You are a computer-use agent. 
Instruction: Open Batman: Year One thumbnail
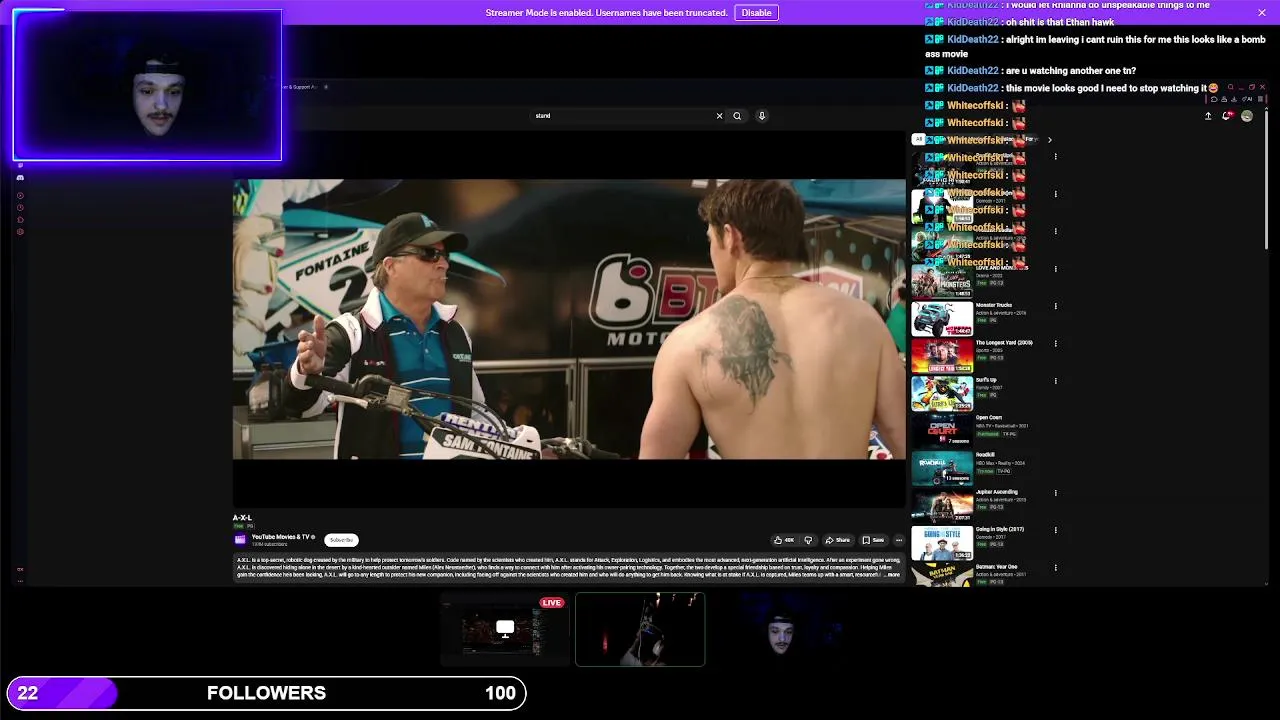point(941,575)
